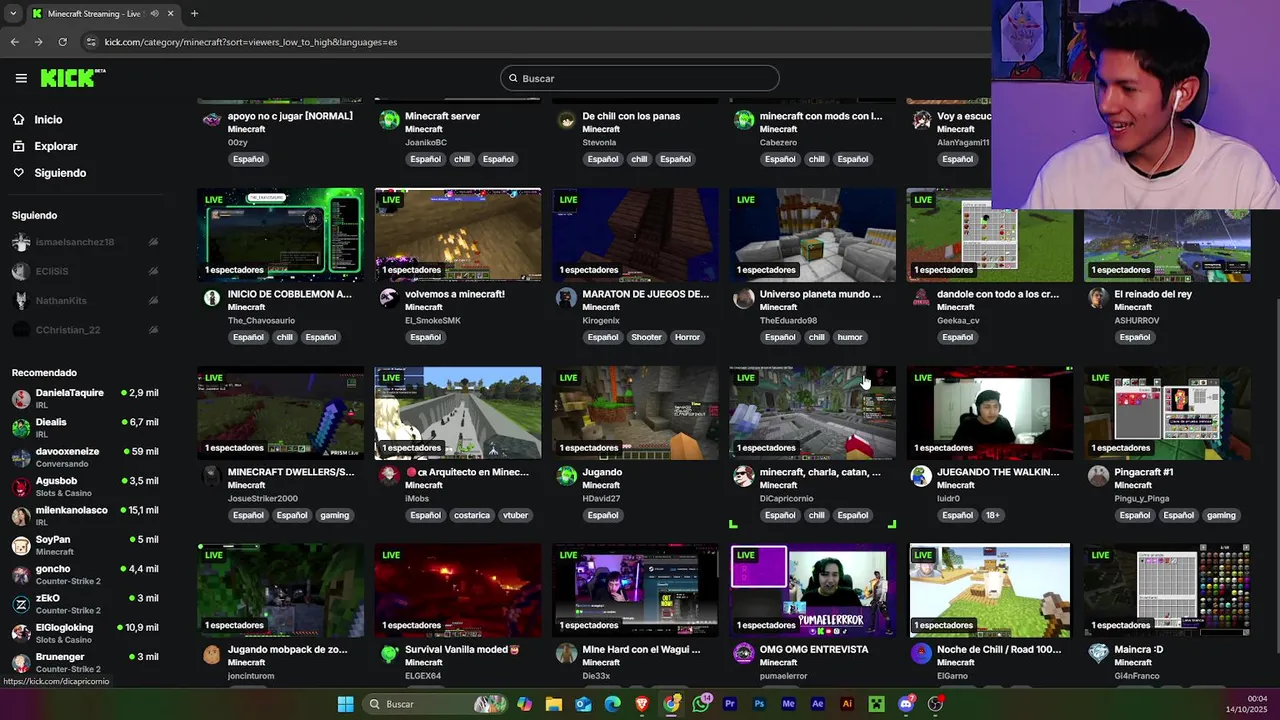Open stream title 'OMG OMG ENTREVISTA'
Screen dimensions: 1280x720
(813, 649)
